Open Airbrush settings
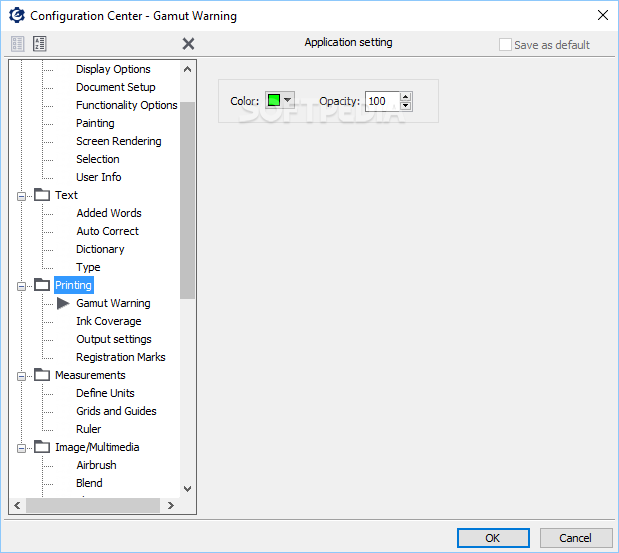This screenshot has width=619, height=553. point(97,465)
